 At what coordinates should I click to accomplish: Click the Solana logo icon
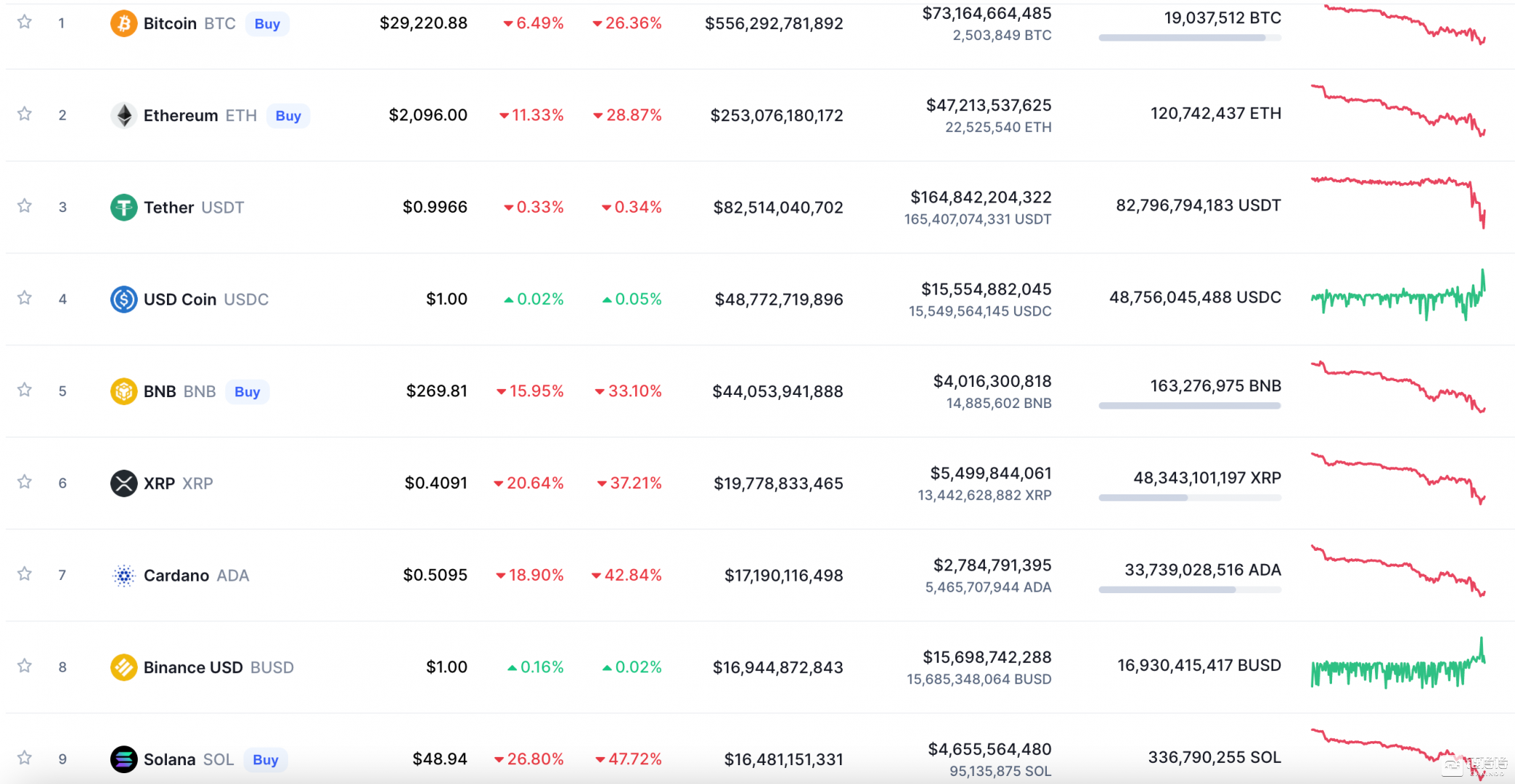point(123,759)
